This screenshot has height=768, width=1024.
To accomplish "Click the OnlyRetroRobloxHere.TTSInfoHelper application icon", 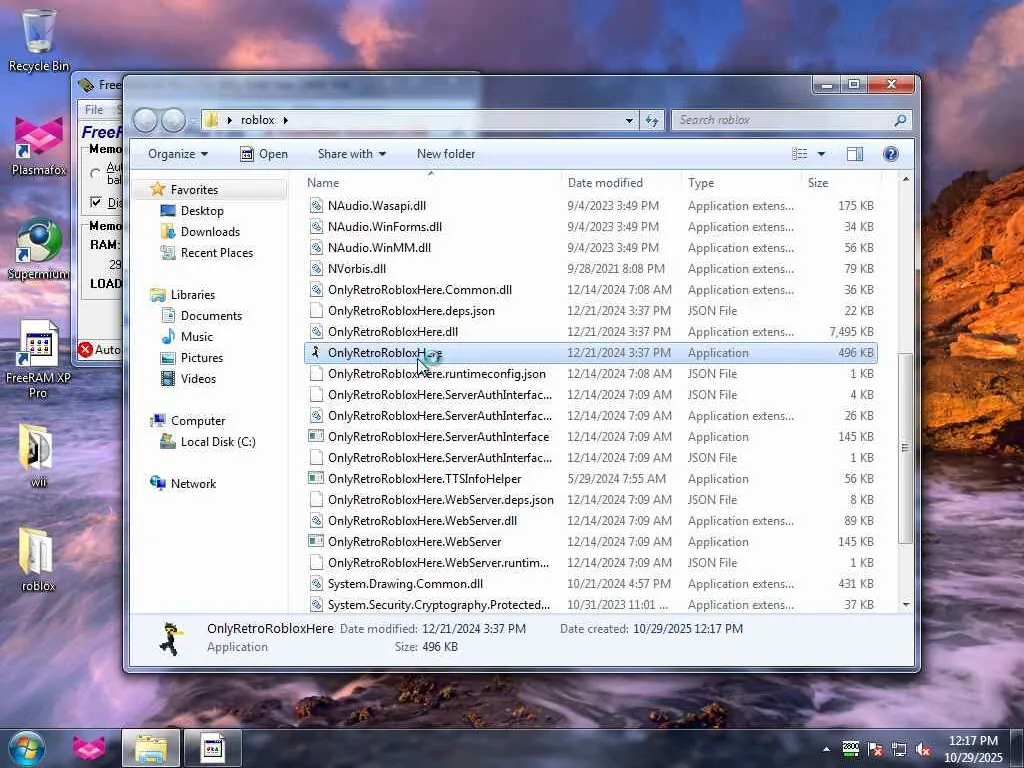I will 316,479.
